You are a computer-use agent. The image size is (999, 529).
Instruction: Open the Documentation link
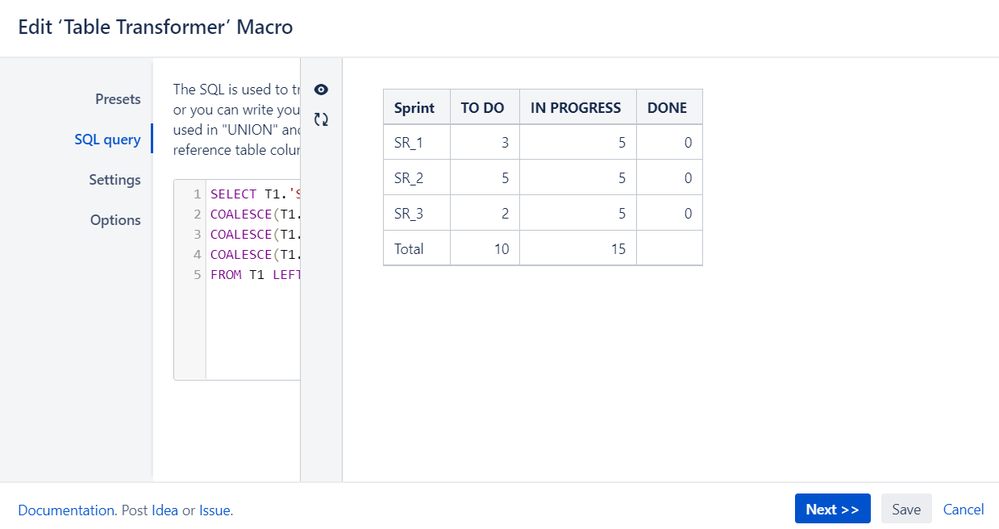point(67,510)
